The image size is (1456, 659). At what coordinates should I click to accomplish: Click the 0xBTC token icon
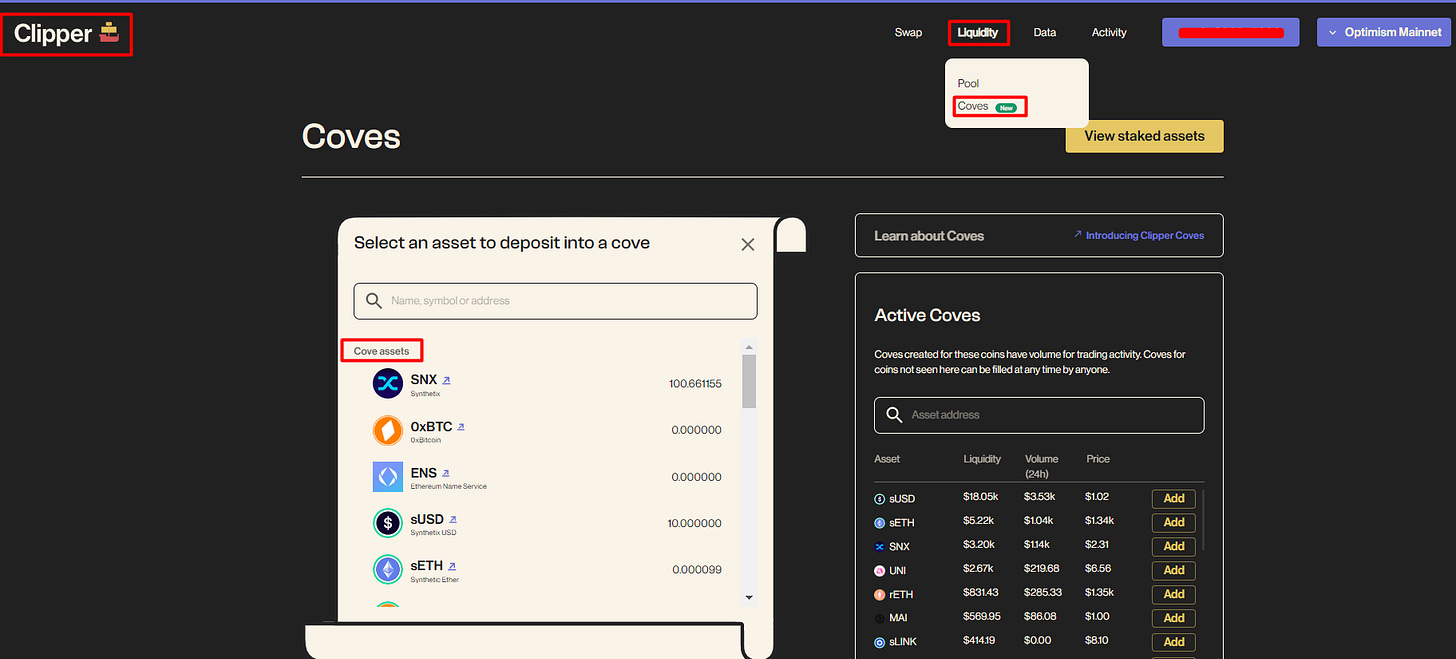388,430
